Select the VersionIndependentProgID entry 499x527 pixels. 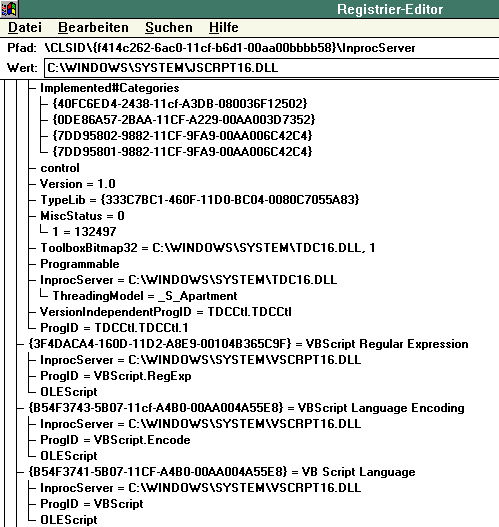166,312
